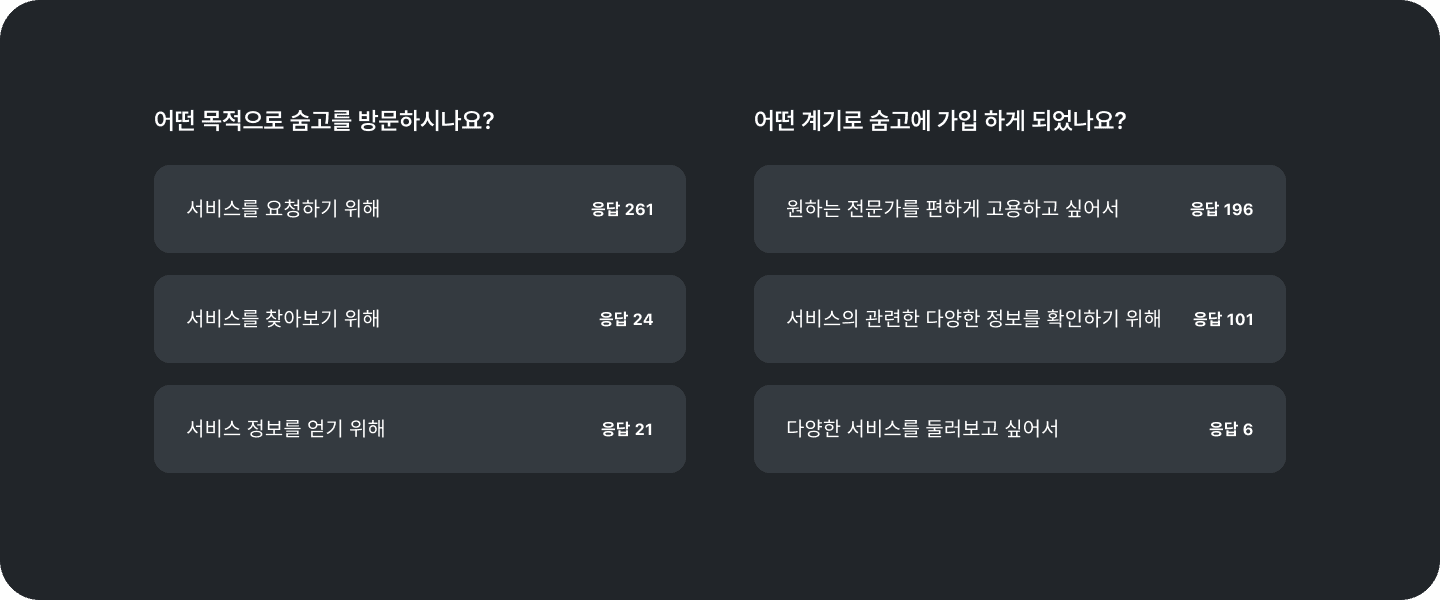Open the '응답 24' response count
Image resolution: width=1440 pixels, height=600 pixels.
tap(625, 319)
